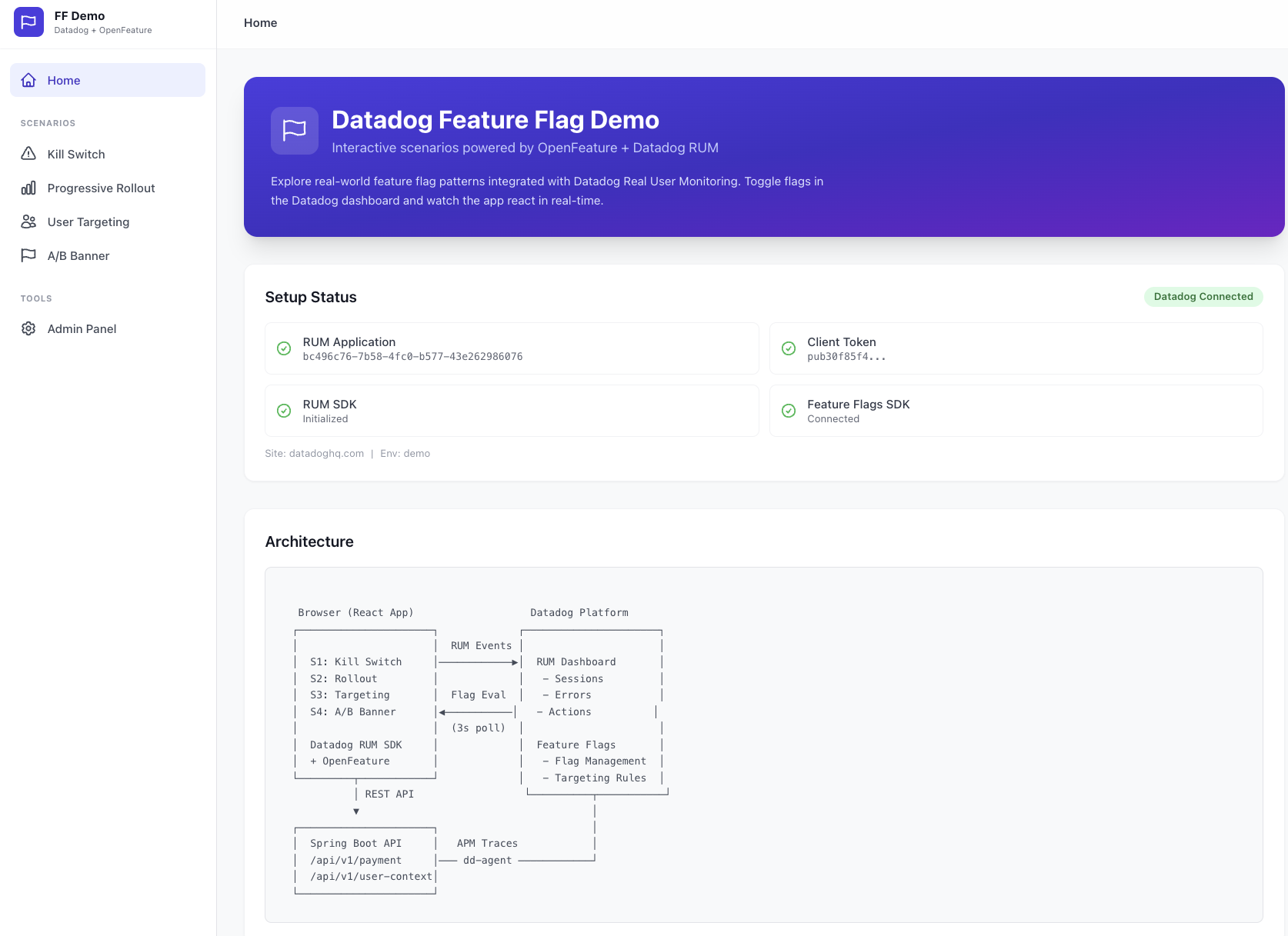This screenshot has height=936, width=1288.
Task: Click the A/B Banner flag icon
Action: (x=28, y=255)
